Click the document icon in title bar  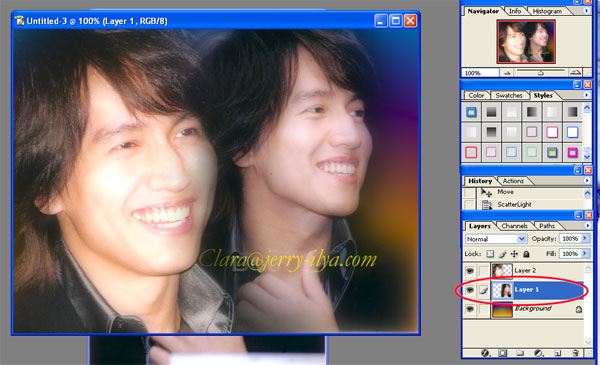(x=19, y=21)
